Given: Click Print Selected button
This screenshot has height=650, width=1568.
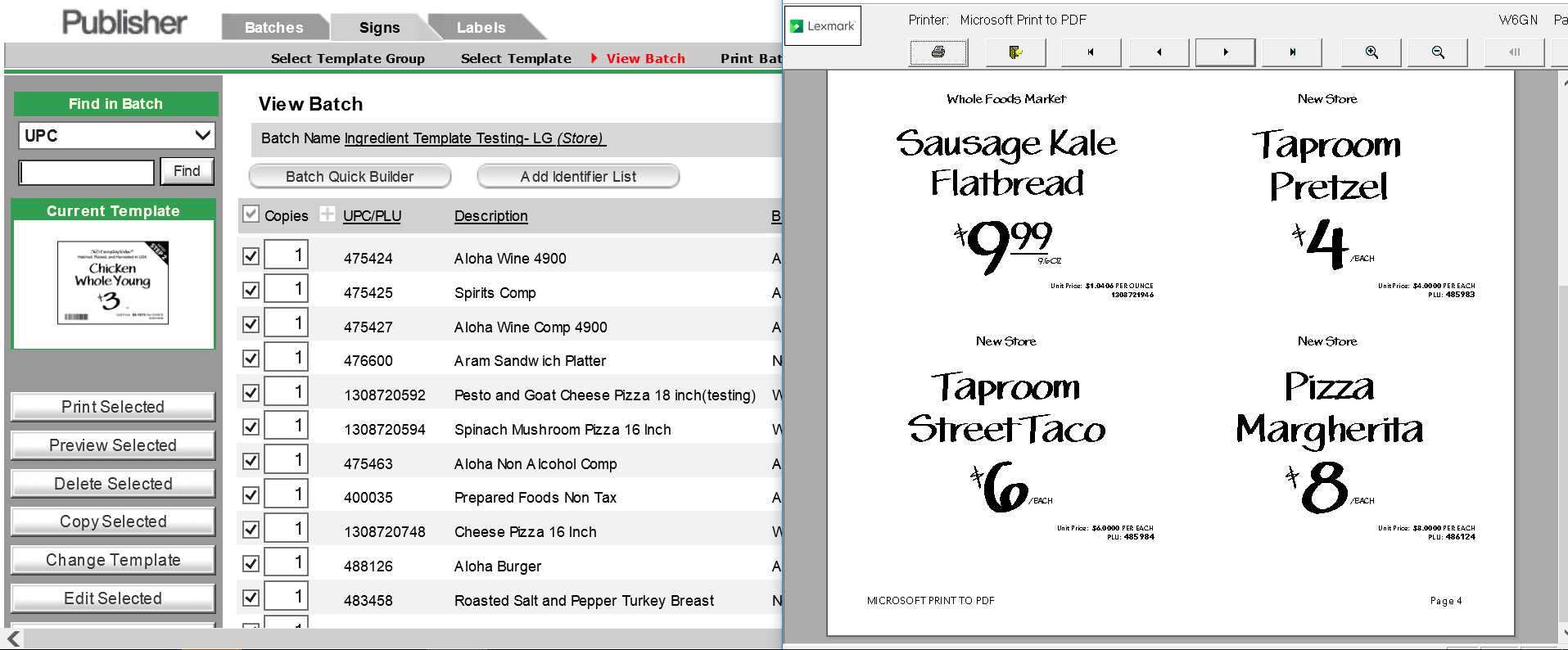Looking at the screenshot, I should pos(113,407).
